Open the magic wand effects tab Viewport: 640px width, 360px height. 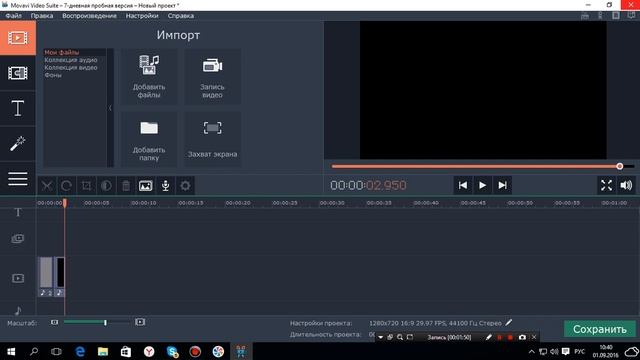coord(18,144)
